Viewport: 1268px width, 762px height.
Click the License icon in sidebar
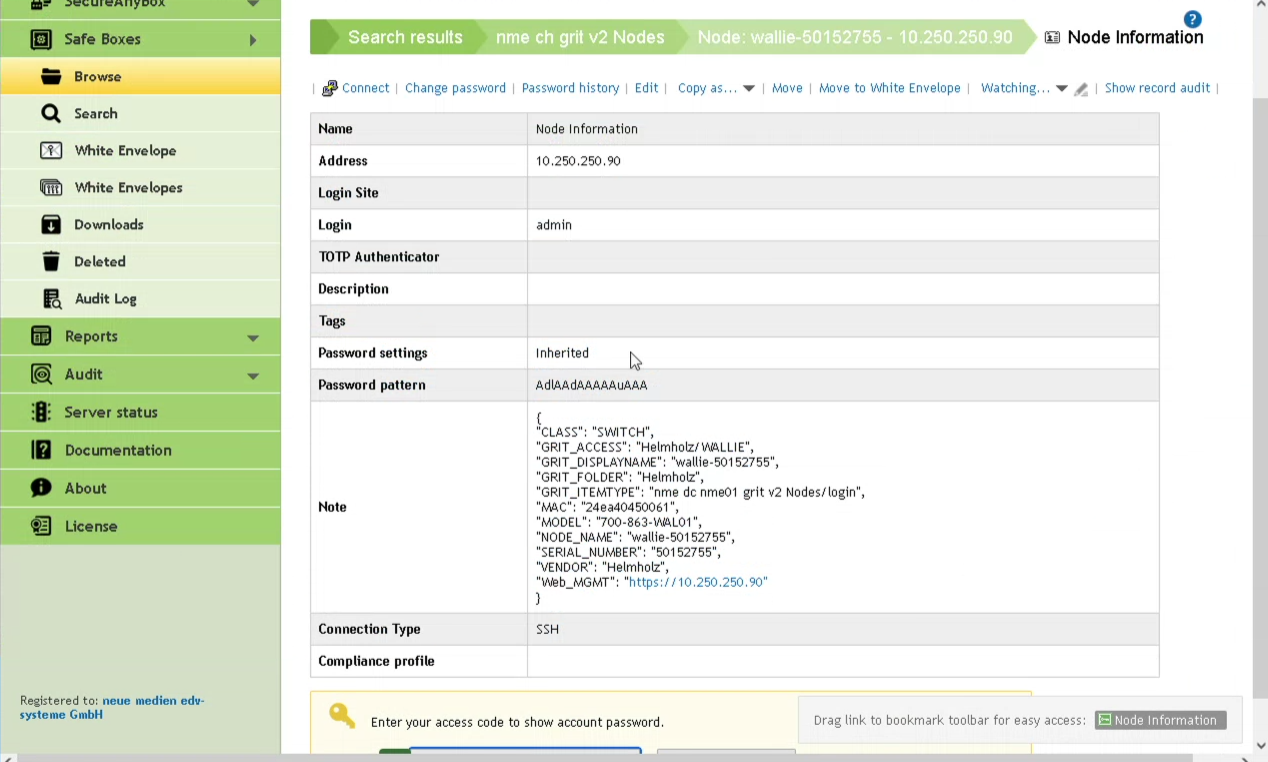[41, 526]
